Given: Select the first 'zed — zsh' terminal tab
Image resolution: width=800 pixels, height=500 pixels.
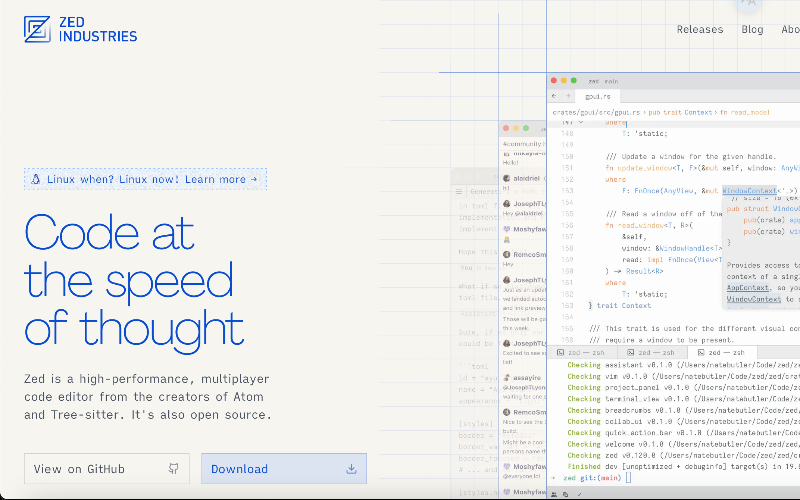Looking at the screenshot, I should (x=587, y=353).
